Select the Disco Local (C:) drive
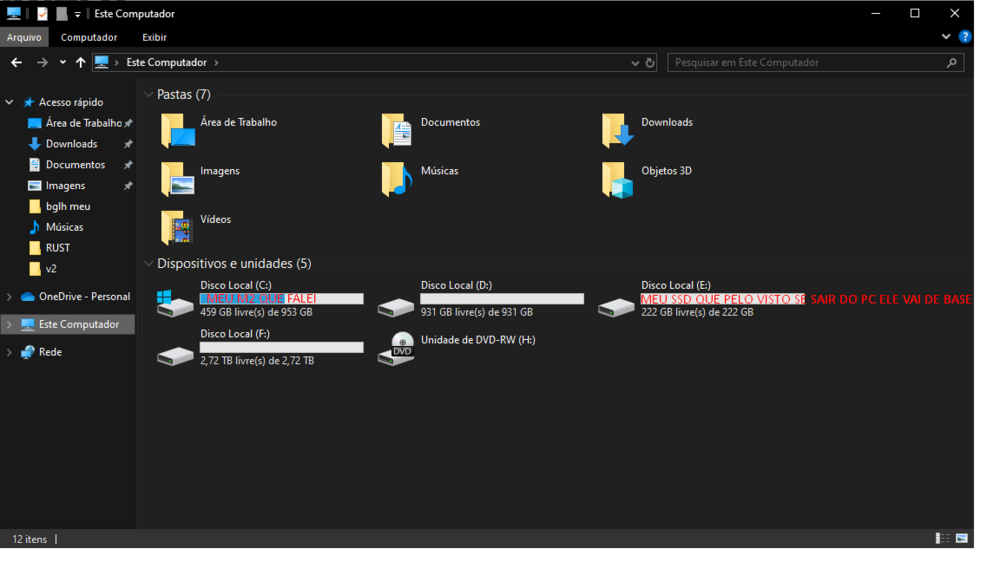This screenshot has width=1000, height=562. coord(176,300)
